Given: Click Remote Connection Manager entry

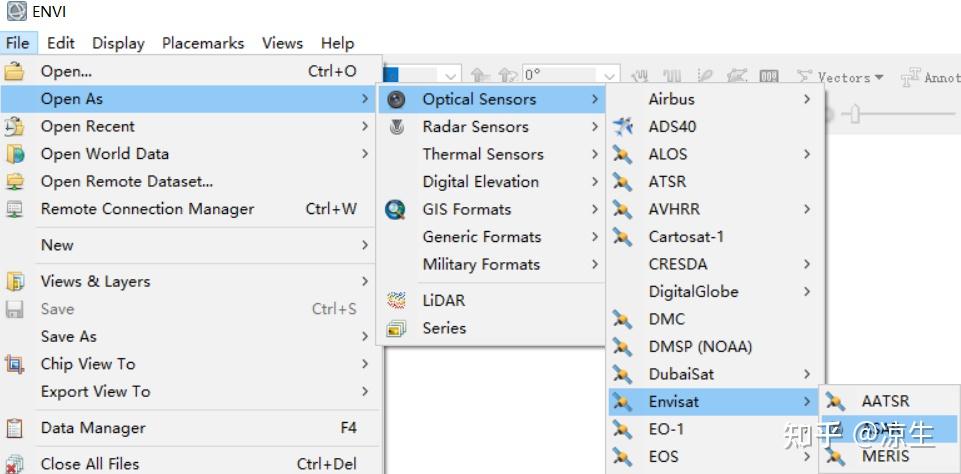Looking at the screenshot, I should tap(147, 209).
